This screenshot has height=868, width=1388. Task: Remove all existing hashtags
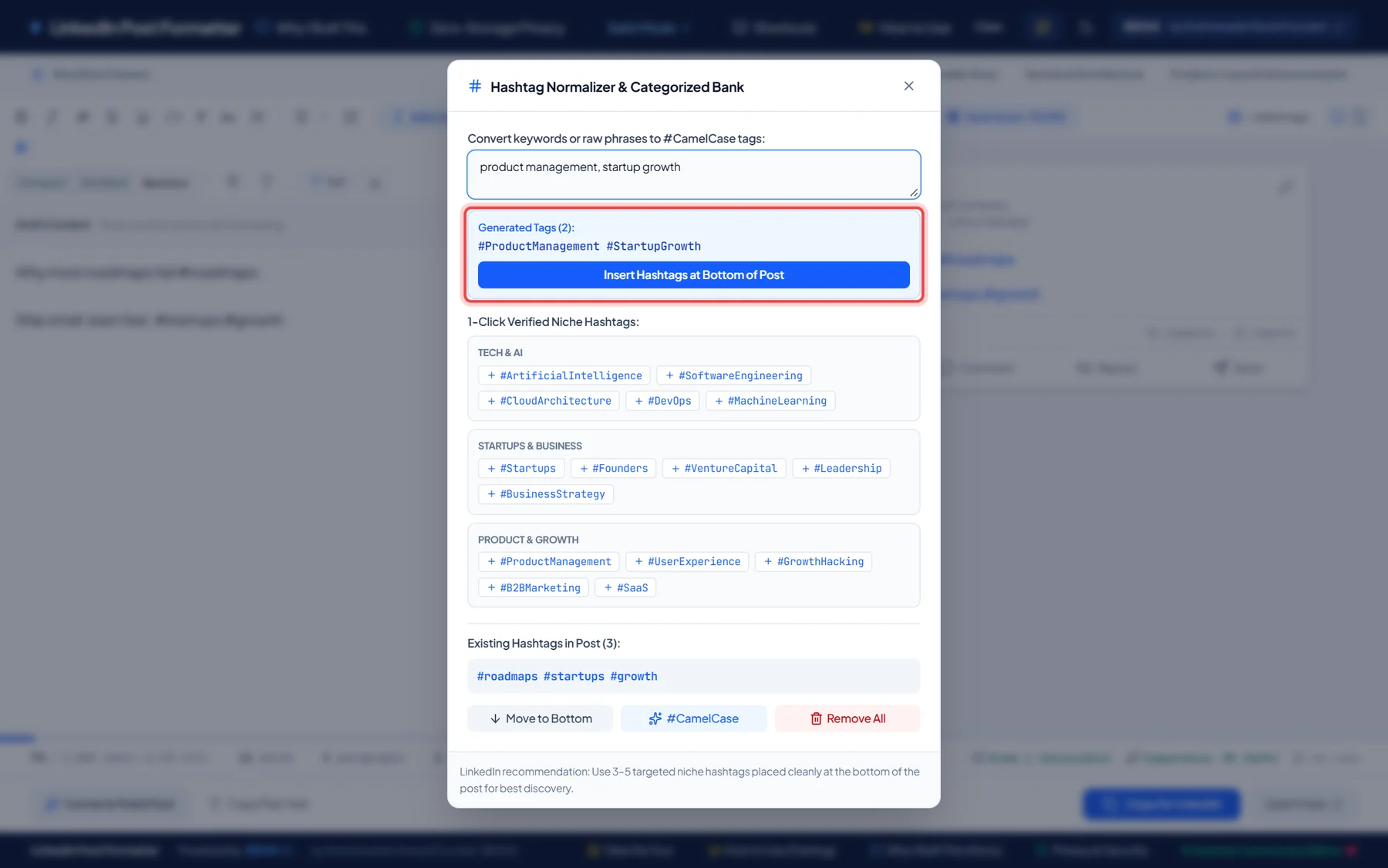click(x=847, y=718)
